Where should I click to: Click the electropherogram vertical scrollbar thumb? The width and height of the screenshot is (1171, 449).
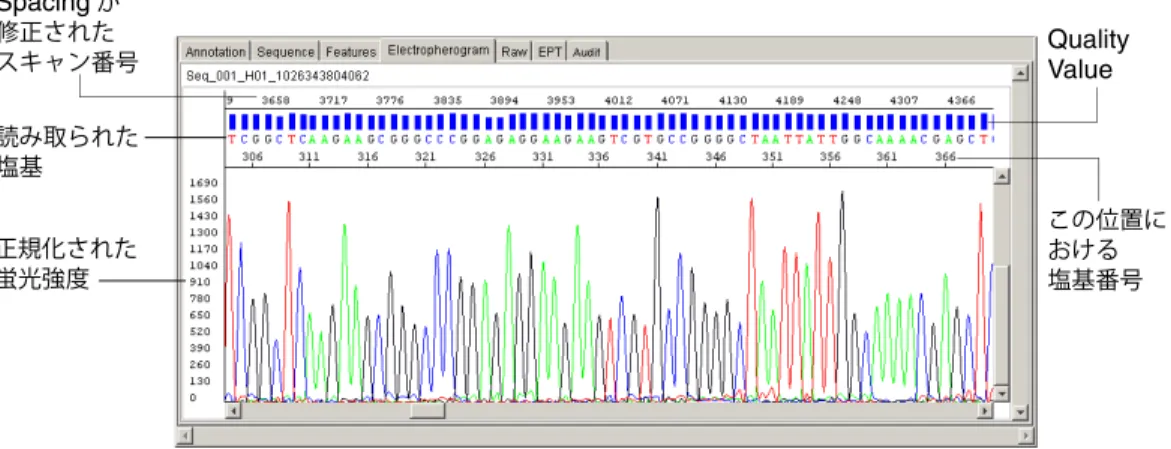pyautogui.click(x=1001, y=326)
